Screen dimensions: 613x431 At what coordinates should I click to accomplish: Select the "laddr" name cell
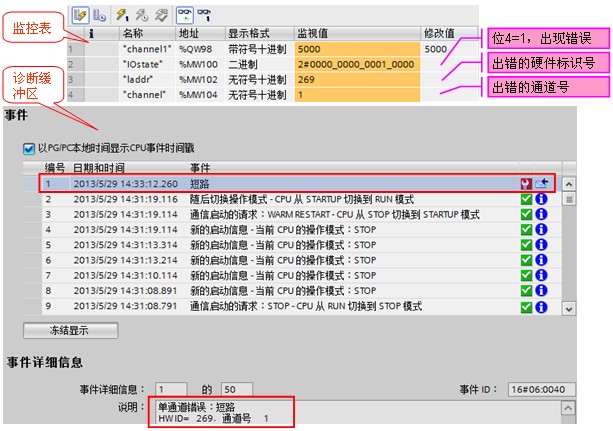coord(147,79)
